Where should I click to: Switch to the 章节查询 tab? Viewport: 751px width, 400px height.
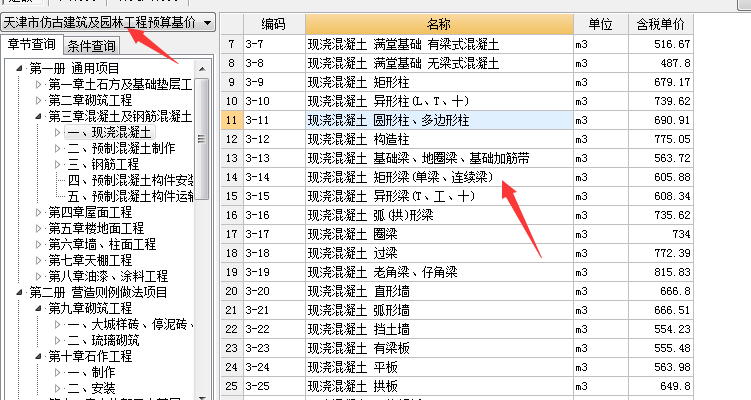32,45
